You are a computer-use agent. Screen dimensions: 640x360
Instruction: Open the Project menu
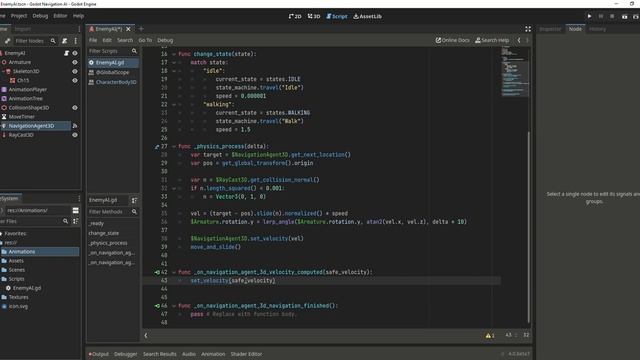tap(19, 16)
